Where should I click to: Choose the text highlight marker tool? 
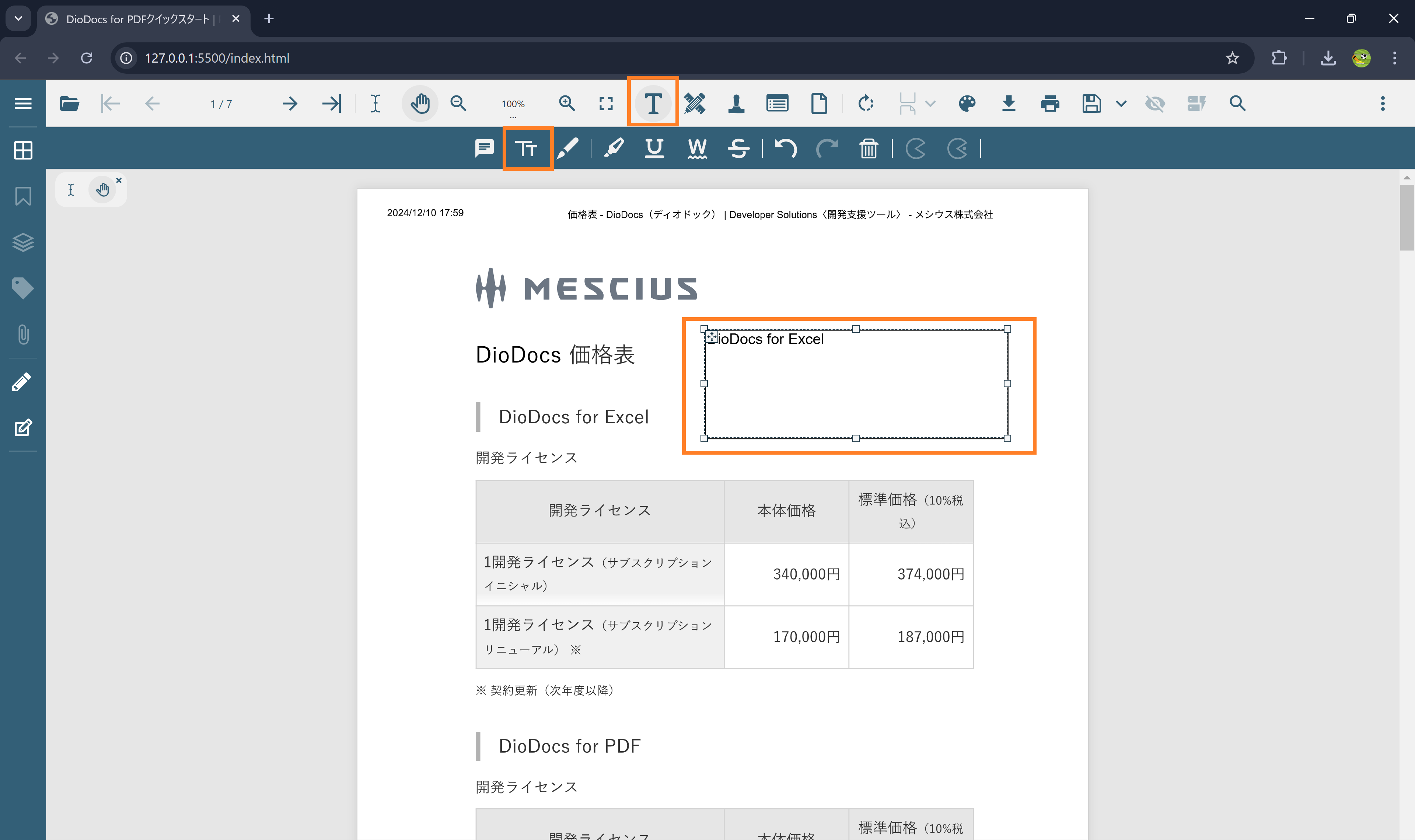pos(614,149)
